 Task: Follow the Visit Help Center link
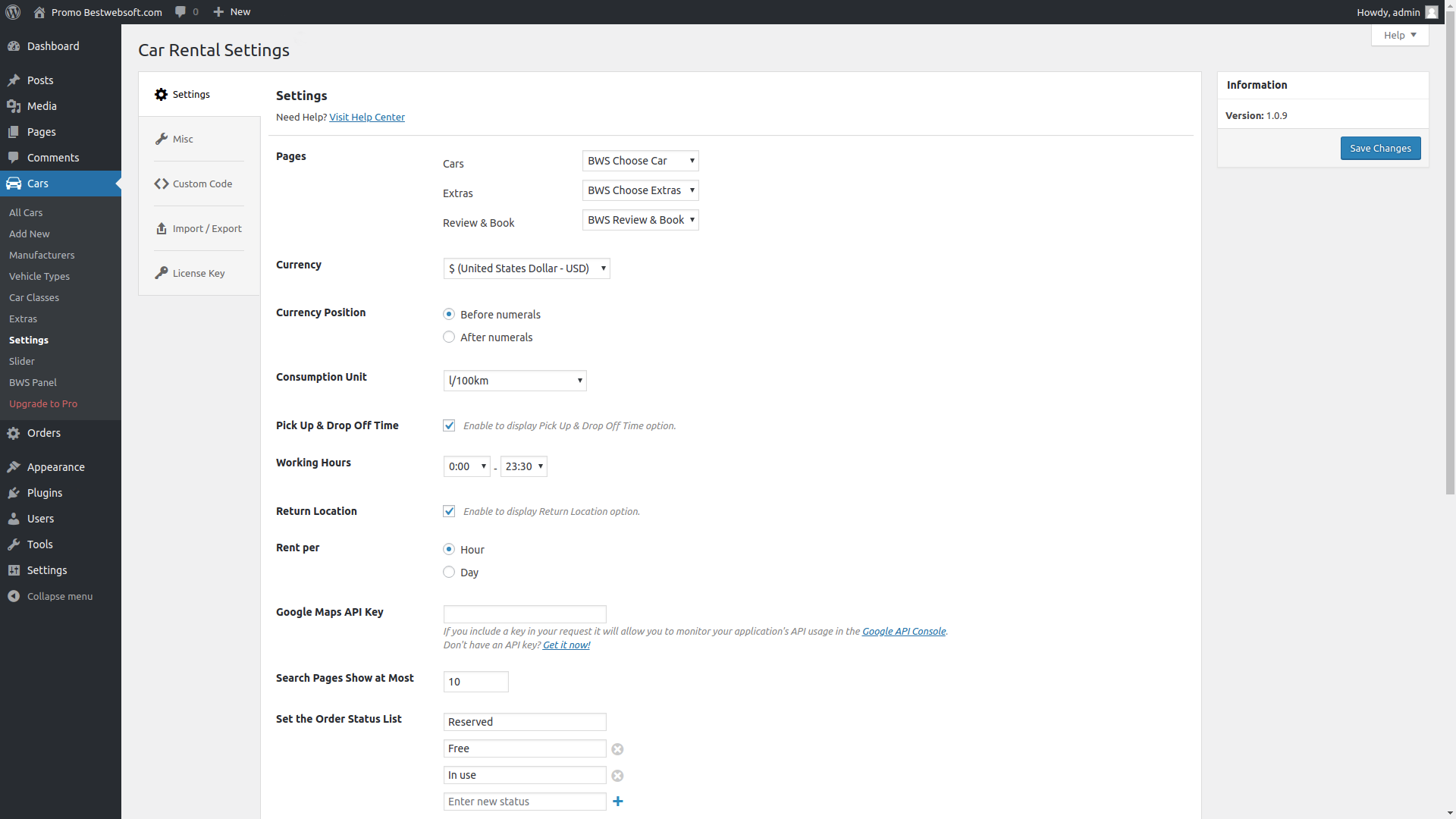[367, 117]
